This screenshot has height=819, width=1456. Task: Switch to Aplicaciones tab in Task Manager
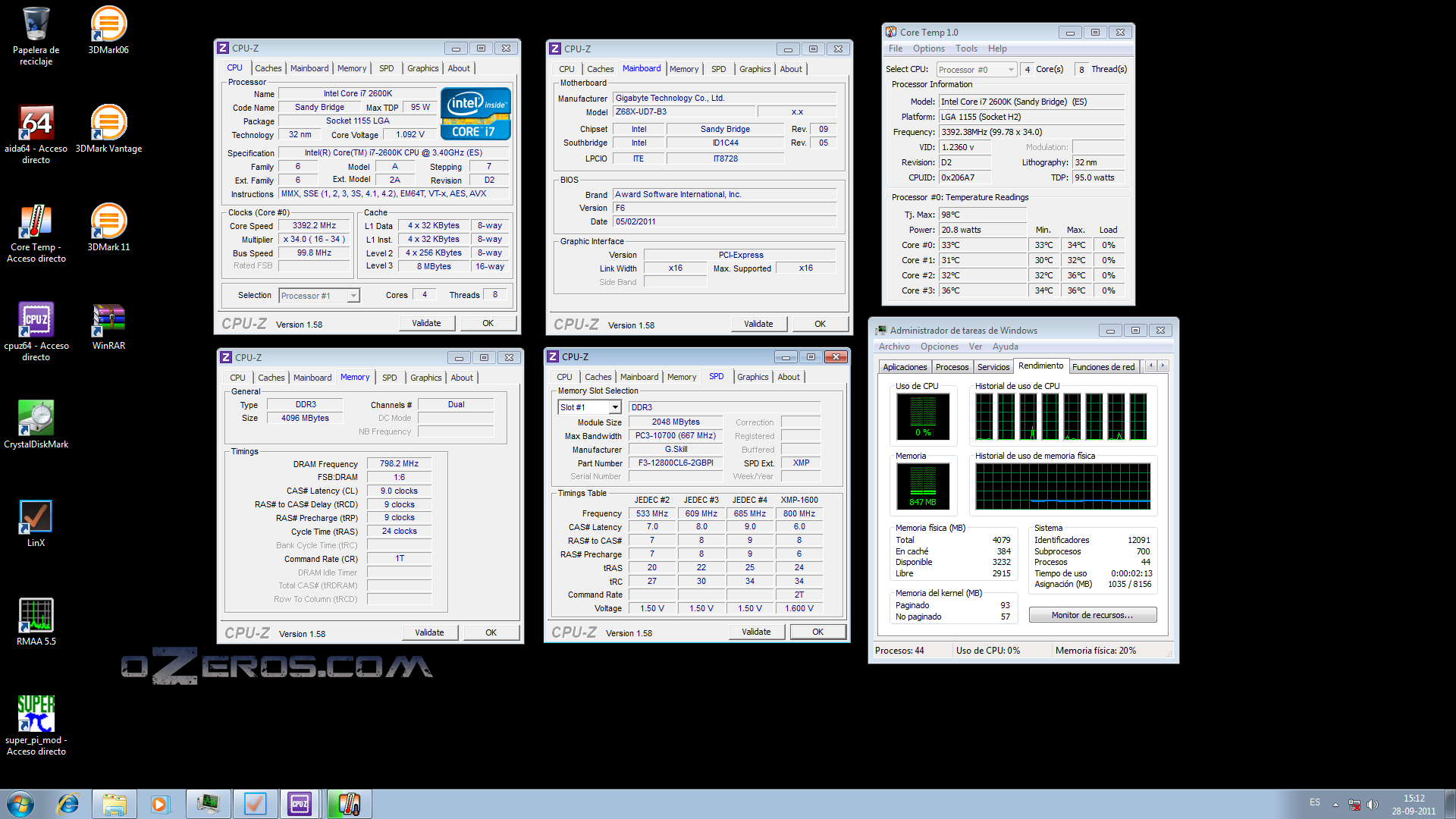tap(905, 367)
